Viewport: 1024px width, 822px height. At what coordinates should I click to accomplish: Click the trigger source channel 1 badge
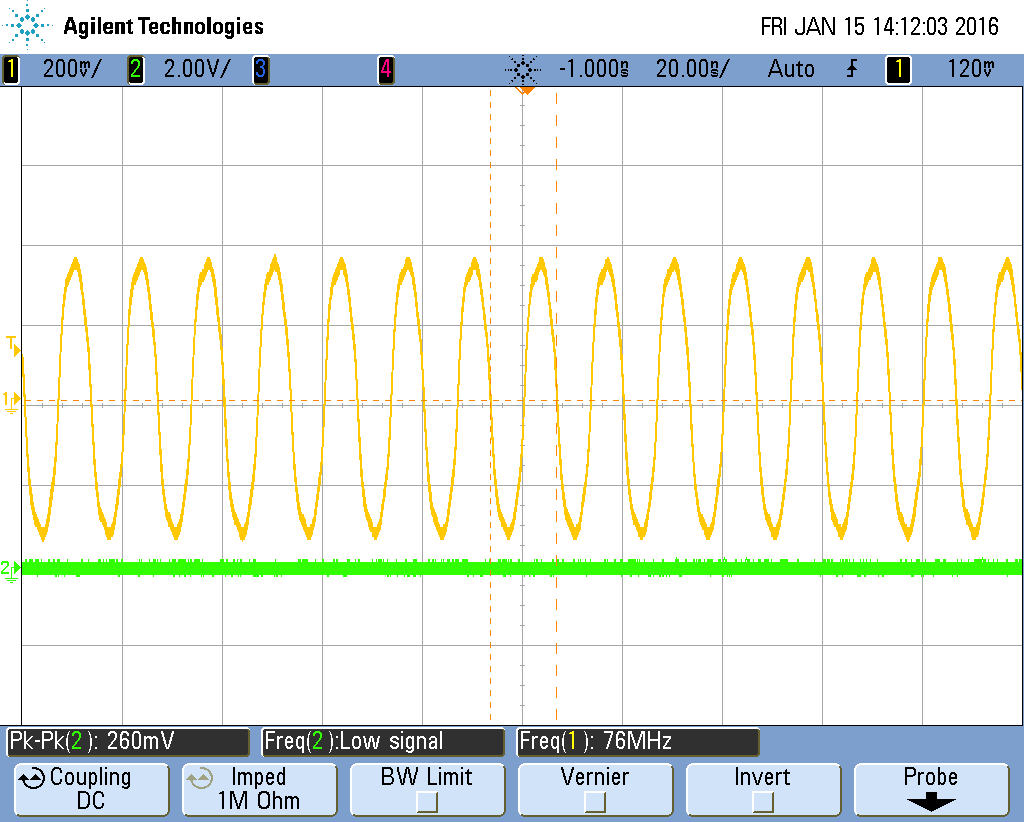tap(898, 69)
